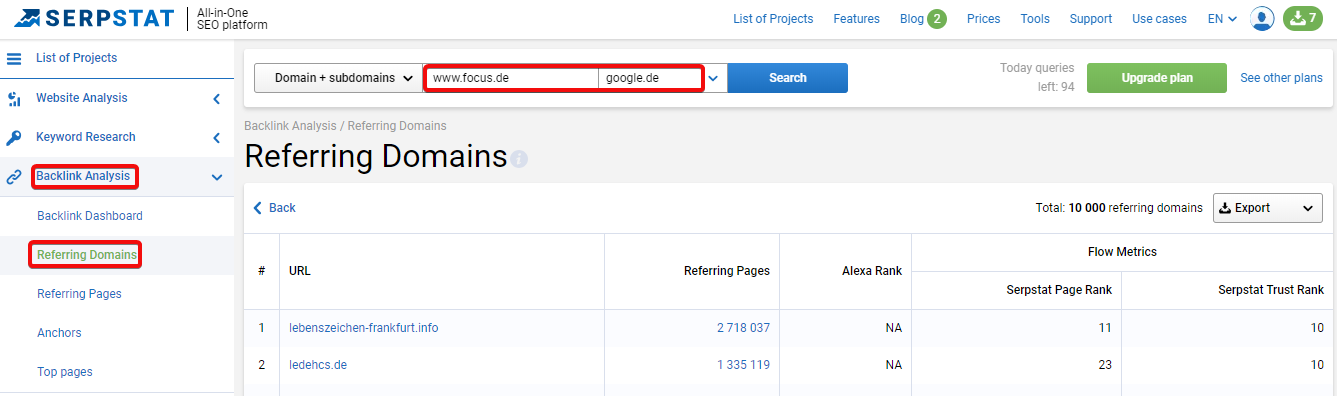This screenshot has height=396, width=1337.
Task: Click the Blog notifications badge 2
Action: [937, 19]
